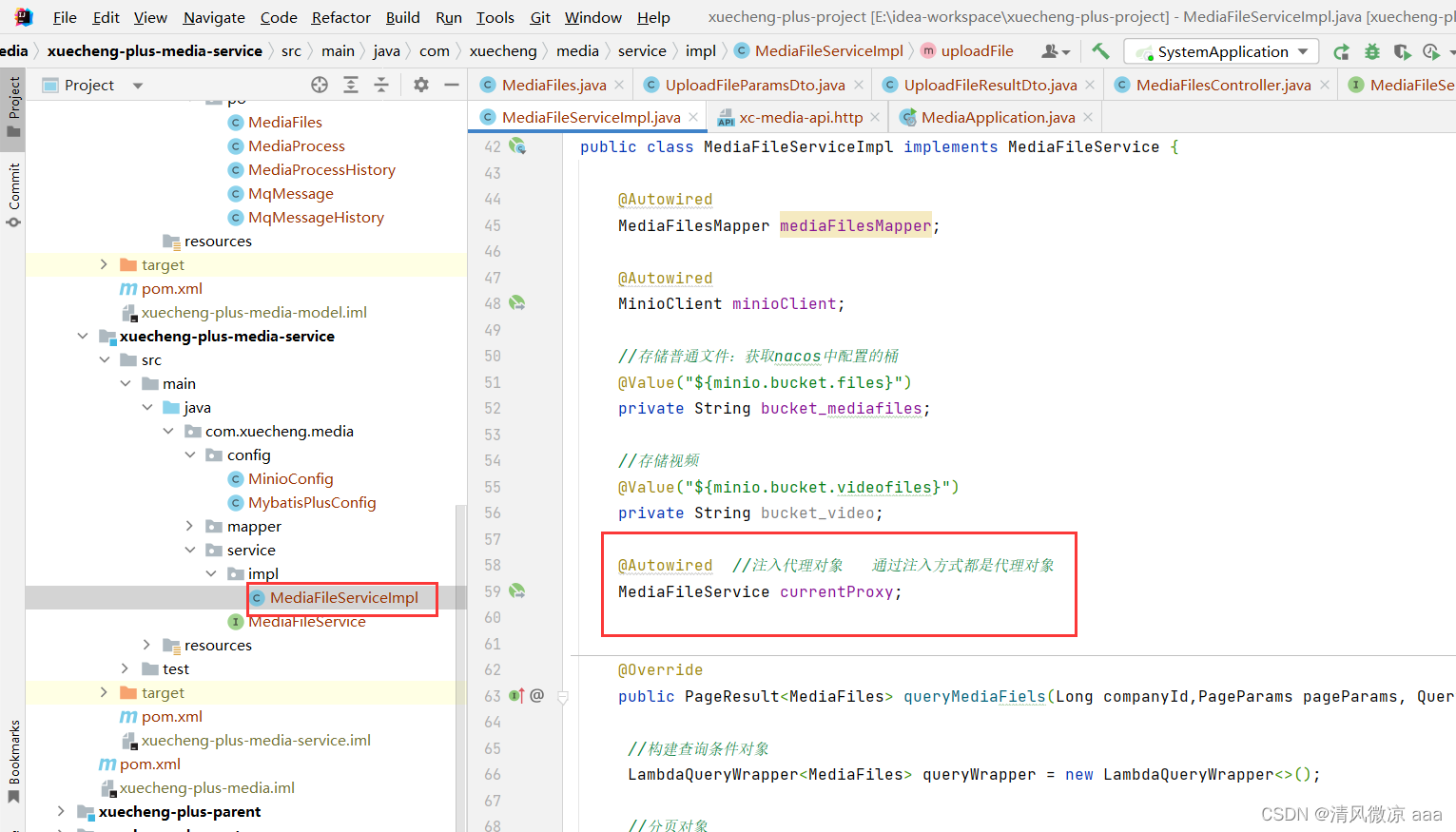Click fold toggle on line 63
The height and width of the screenshot is (832, 1456).
[x=563, y=697]
